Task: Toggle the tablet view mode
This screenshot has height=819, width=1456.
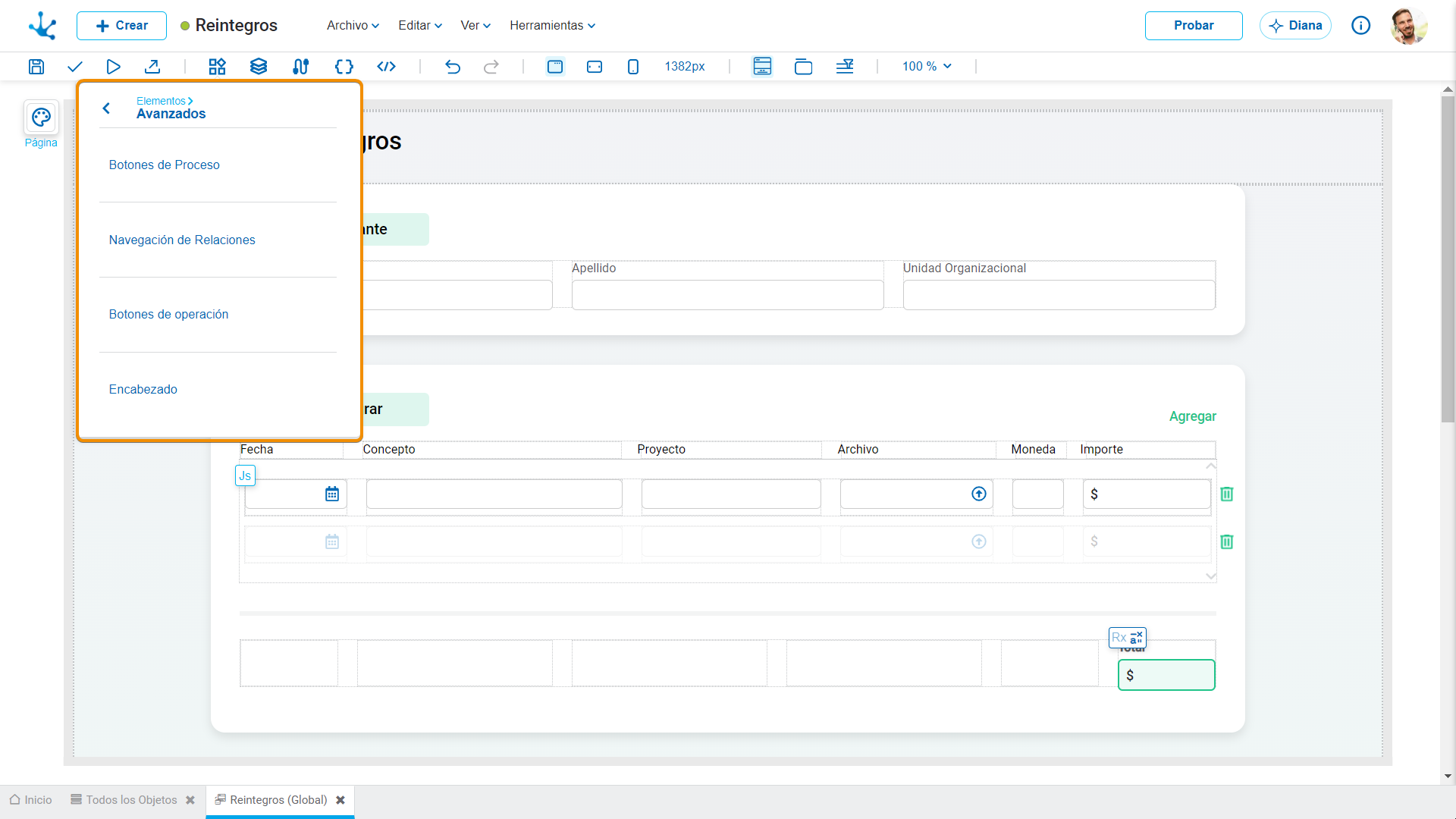Action: [x=595, y=67]
